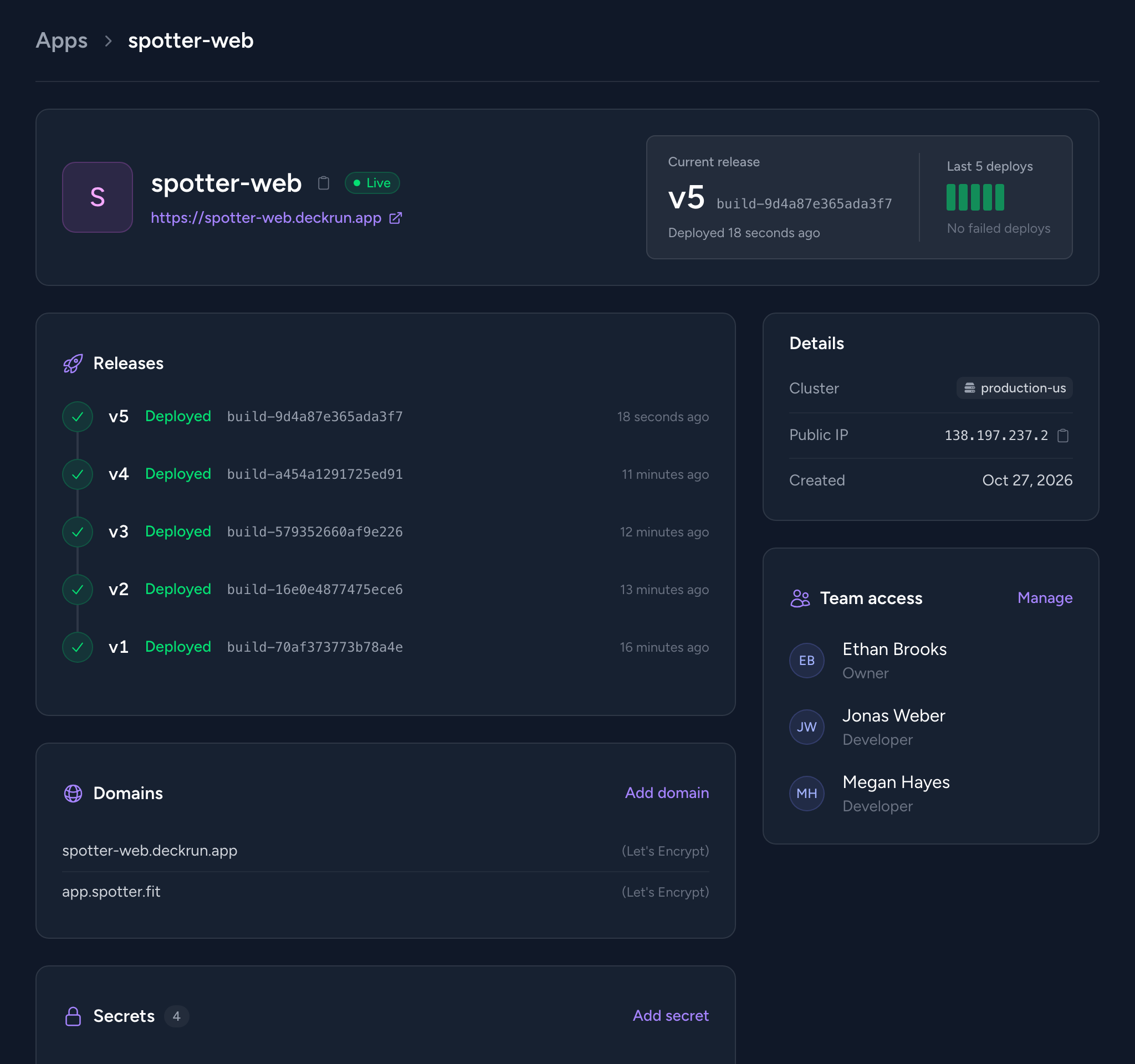1135x1064 pixels.
Task: Click Let's Encrypt label for app.spotter.fit
Action: [x=665, y=892]
